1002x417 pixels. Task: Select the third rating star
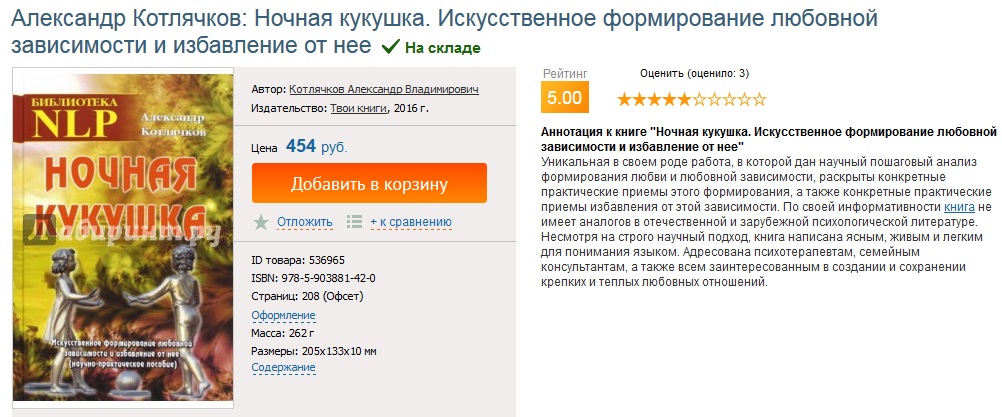coord(654,99)
